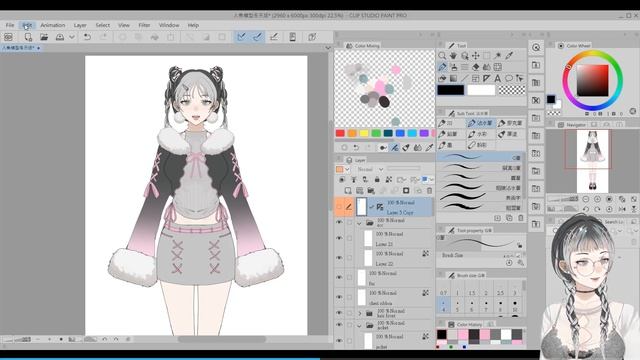Select the Pen tool in Tool panel
The height and width of the screenshot is (360, 640).
(442, 67)
